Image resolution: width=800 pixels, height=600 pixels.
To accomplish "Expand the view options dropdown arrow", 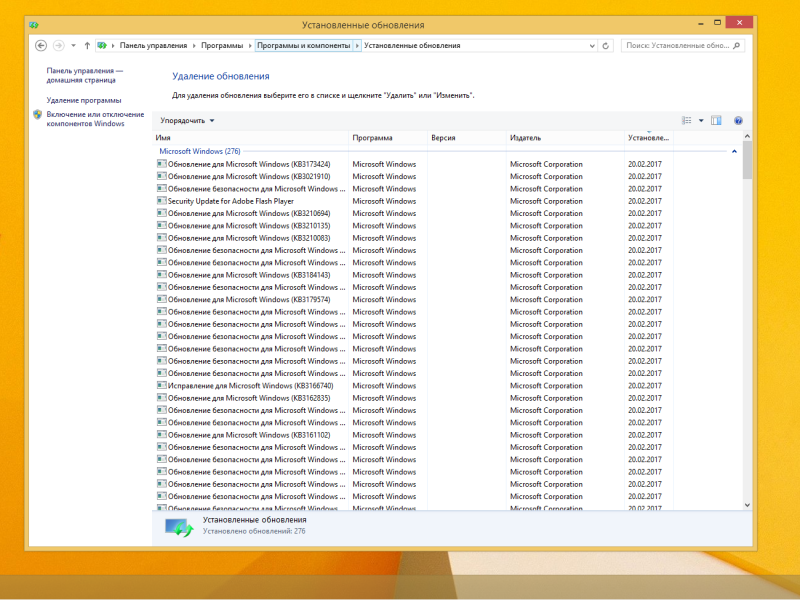I will (x=701, y=120).
